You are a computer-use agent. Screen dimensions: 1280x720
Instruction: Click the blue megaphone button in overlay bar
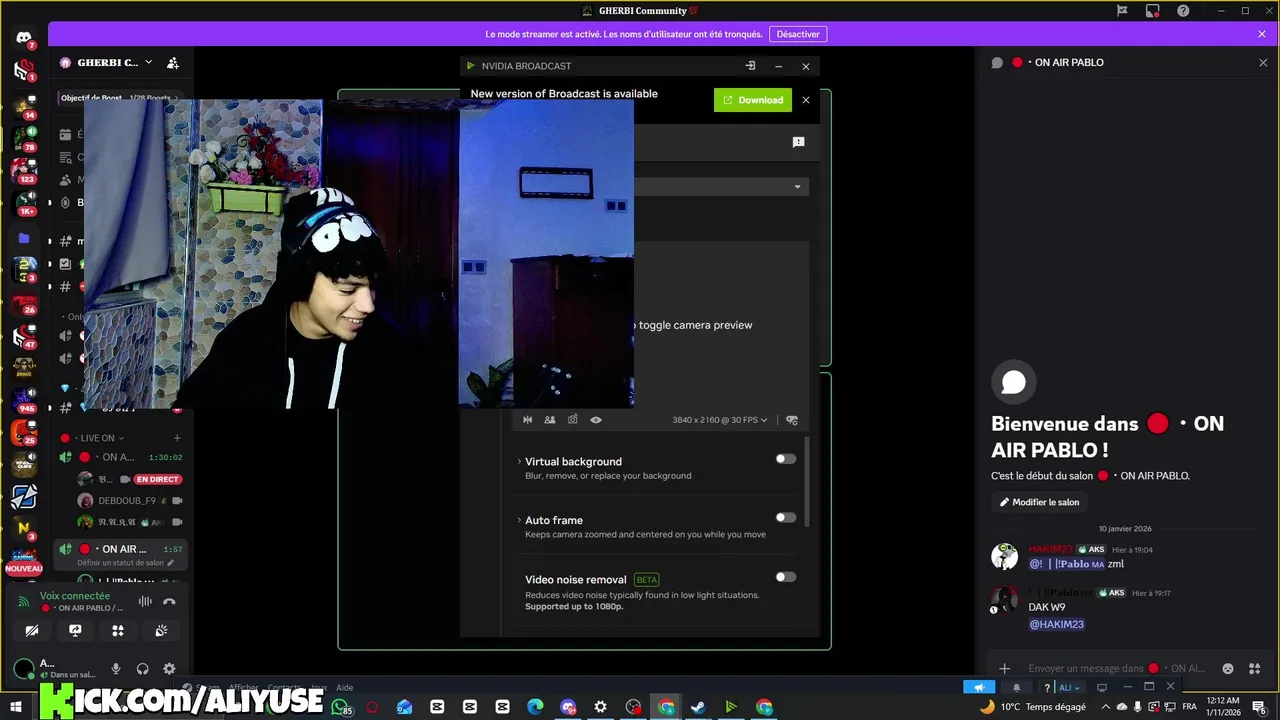[x=979, y=687]
